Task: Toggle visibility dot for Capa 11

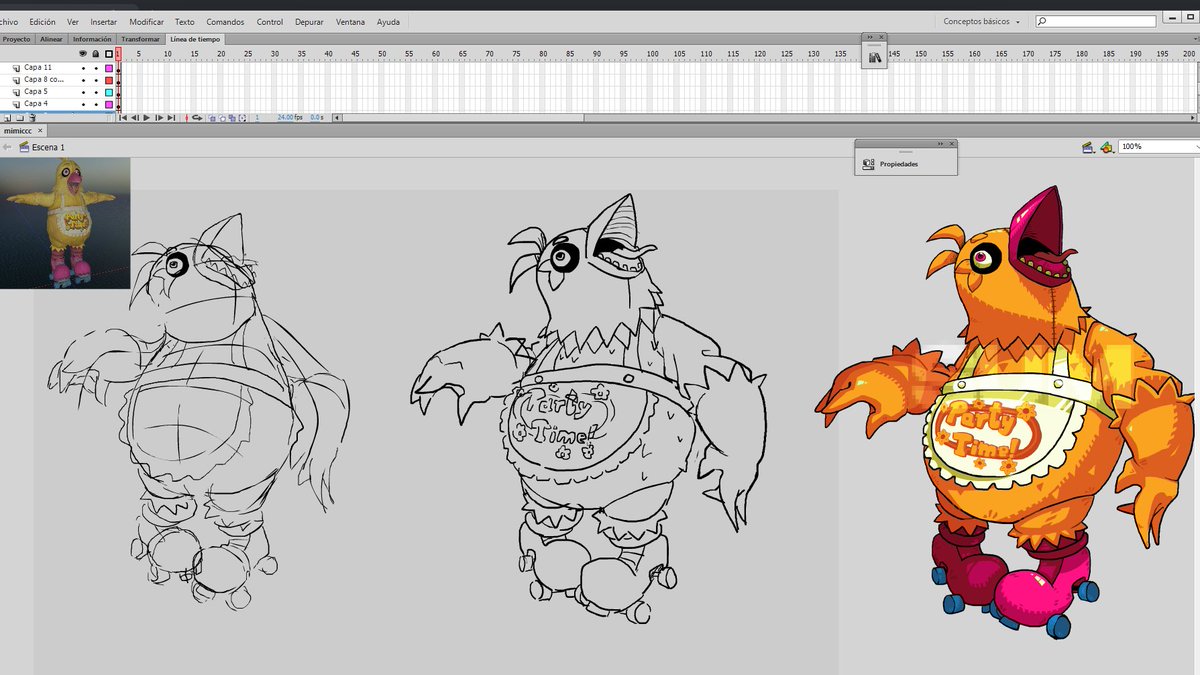Action: (x=83, y=68)
